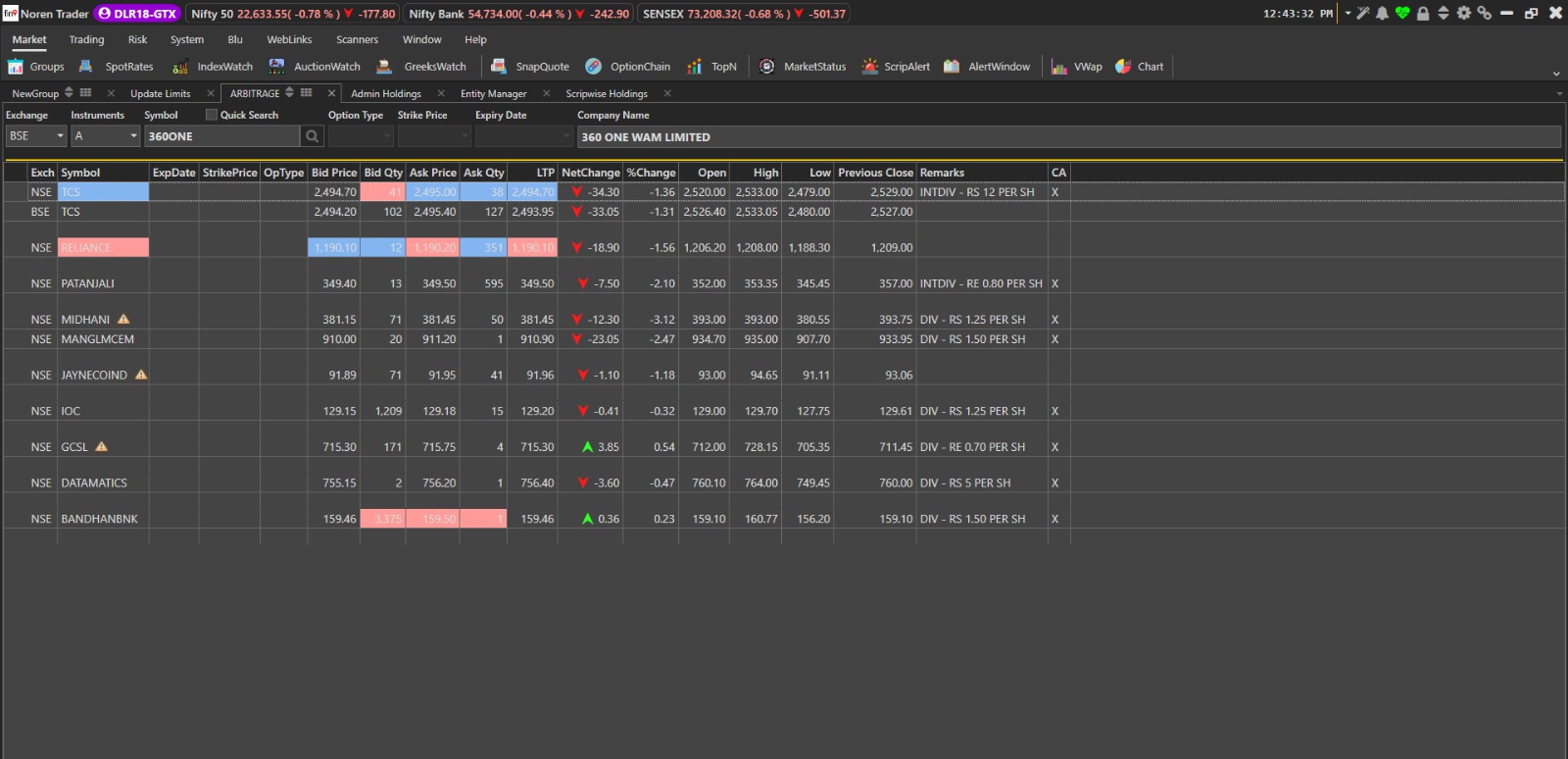Open the ScripAlert tool
This screenshot has height=759, width=1568.
tap(896, 67)
